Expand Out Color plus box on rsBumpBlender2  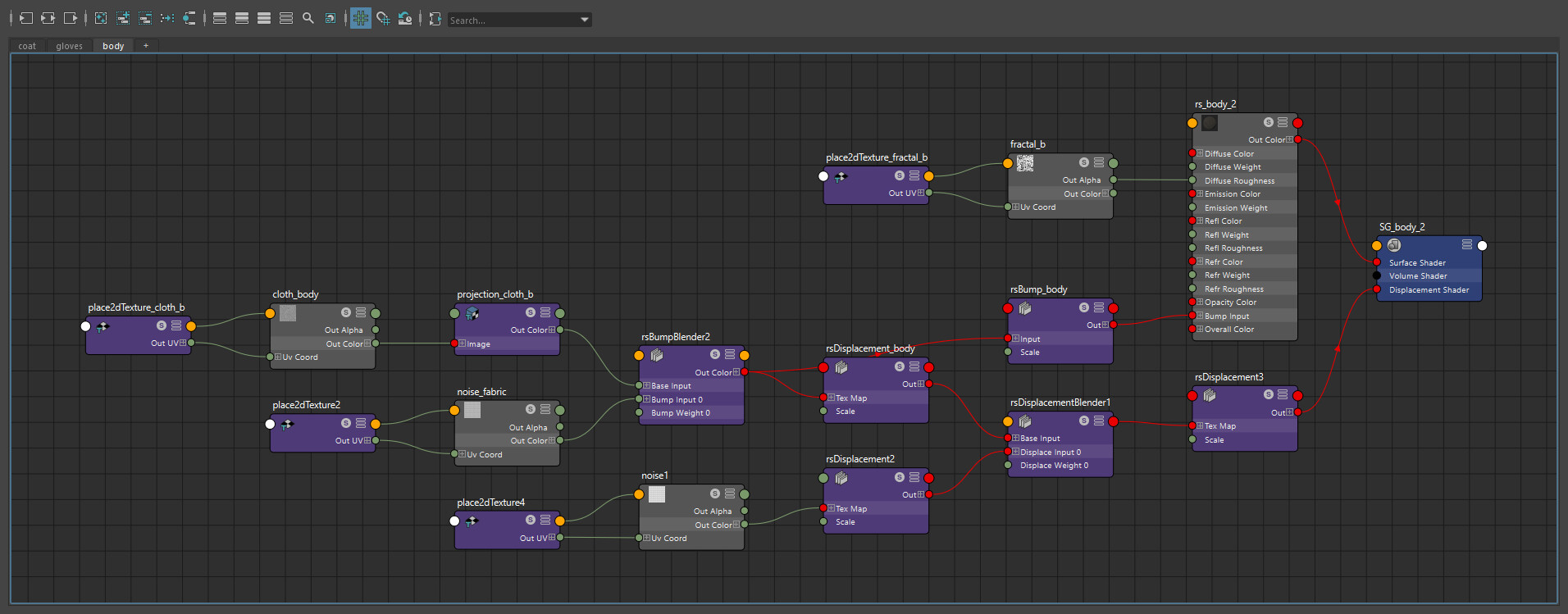[736, 372]
